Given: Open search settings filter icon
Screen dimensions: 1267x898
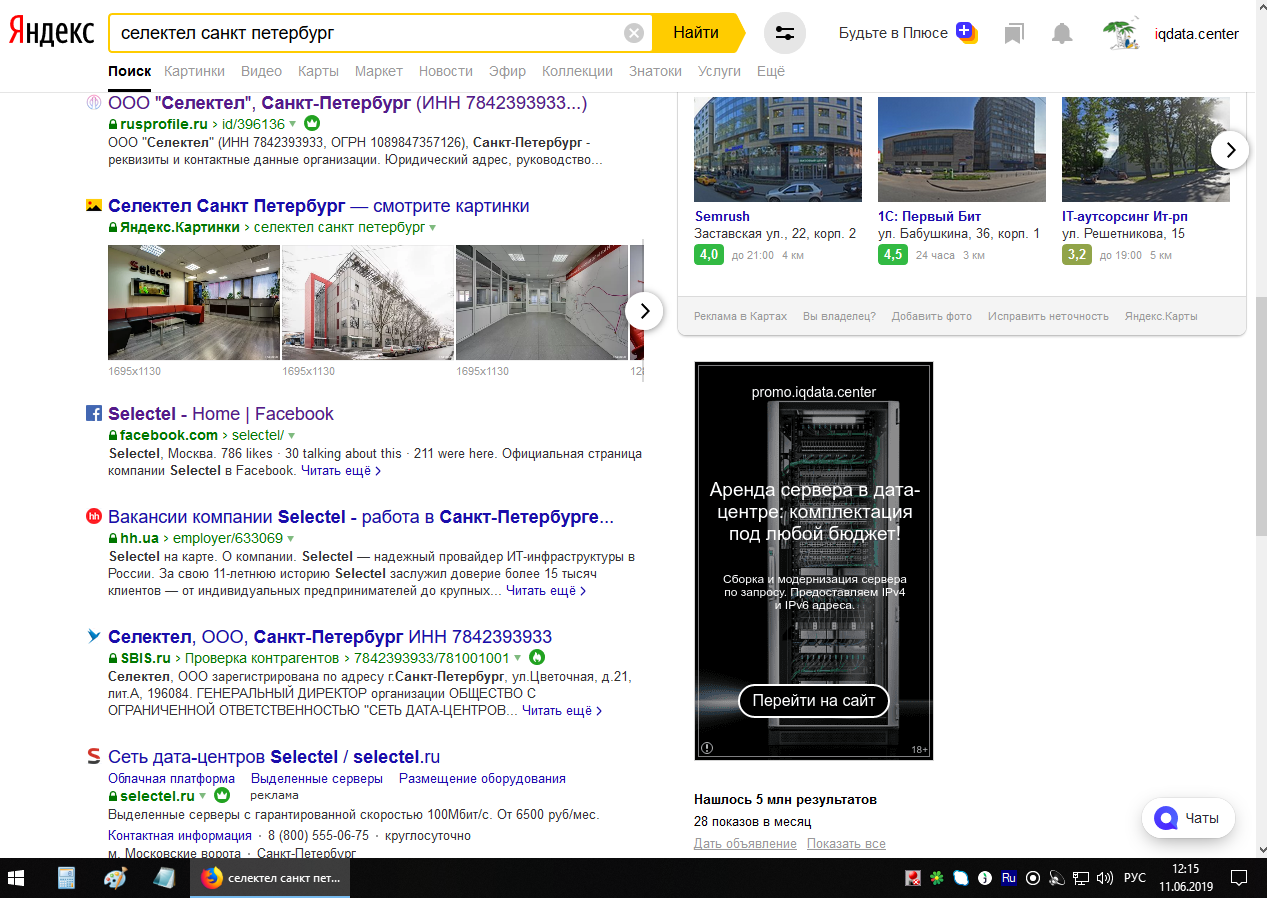Looking at the screenshot, I should click(785, 33).
